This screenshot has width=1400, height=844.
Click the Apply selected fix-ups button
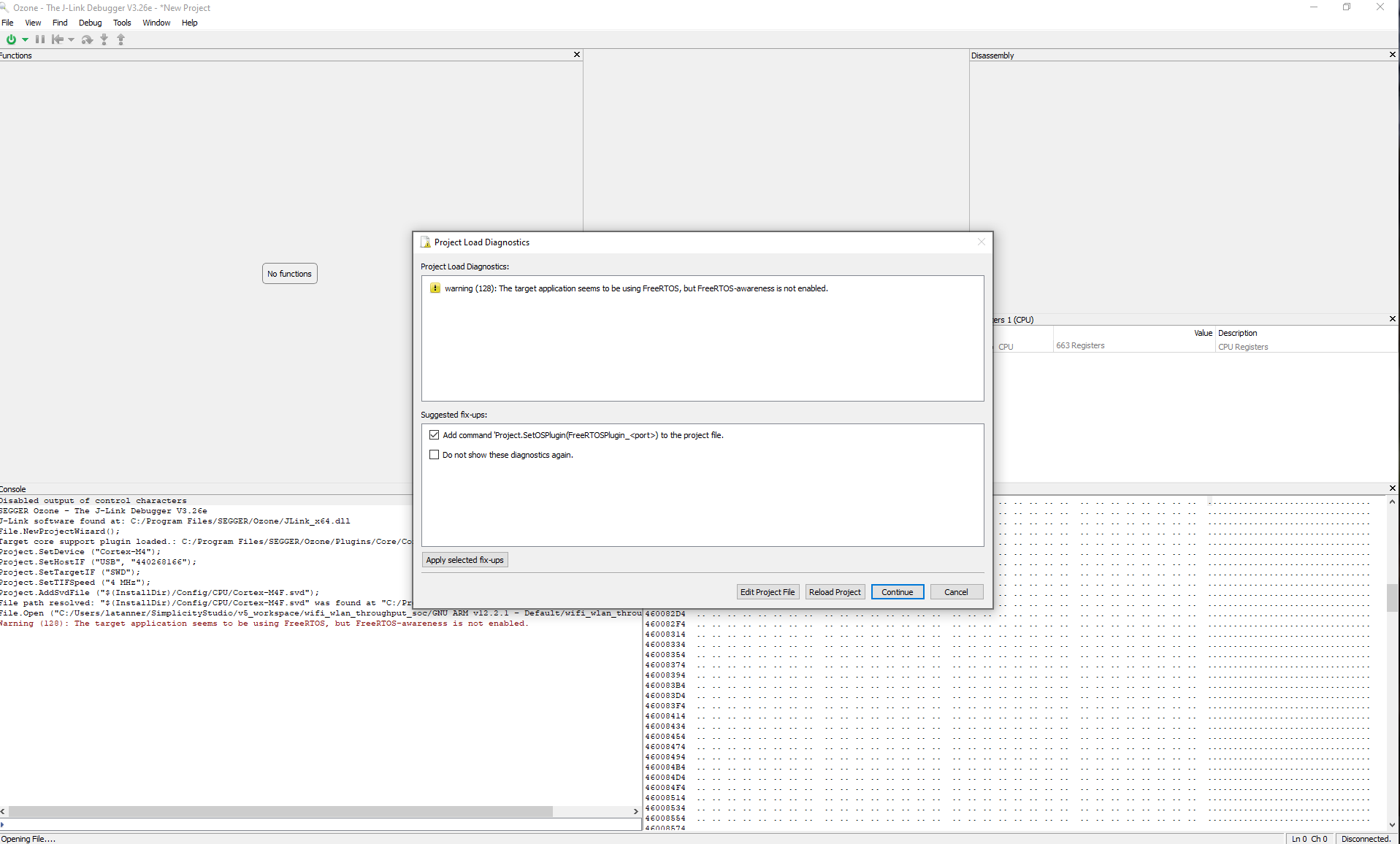point(464,559)
